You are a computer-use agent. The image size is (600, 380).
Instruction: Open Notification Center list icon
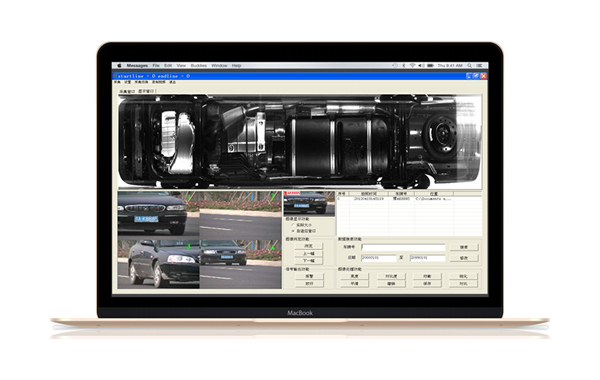(479, 66)
